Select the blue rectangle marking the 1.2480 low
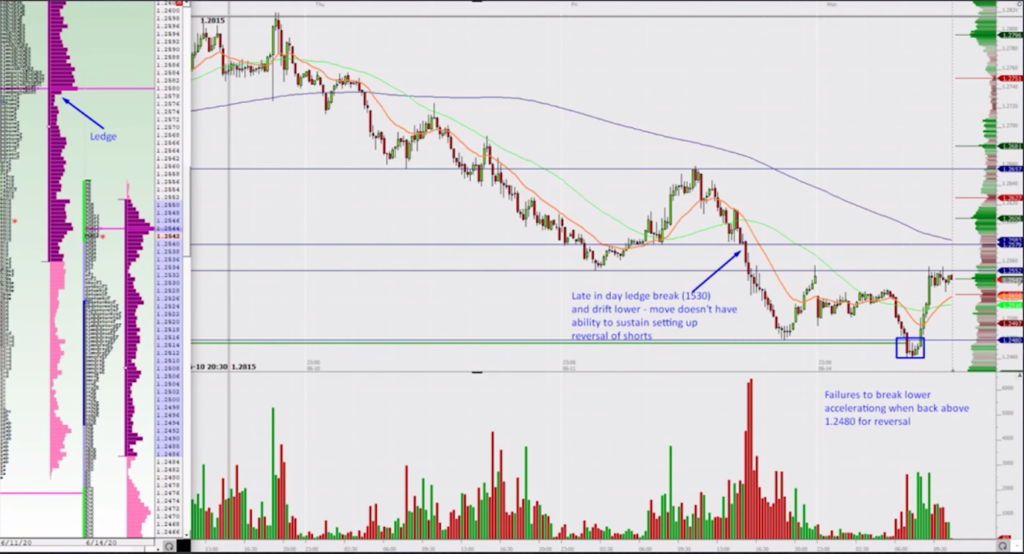 tap(909, 347)
